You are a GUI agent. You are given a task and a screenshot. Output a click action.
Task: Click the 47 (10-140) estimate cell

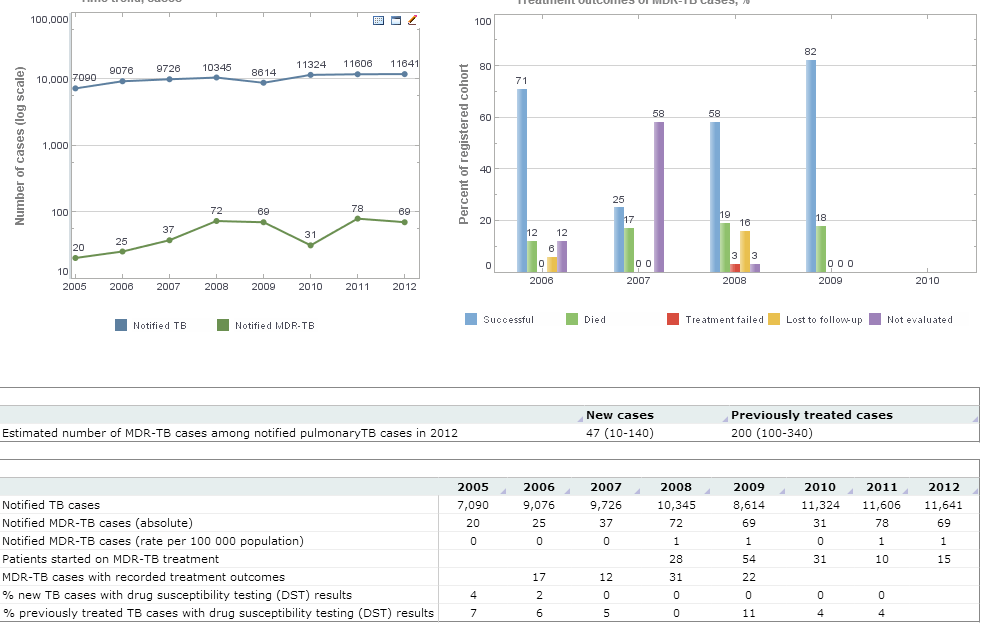coord(620,433)
